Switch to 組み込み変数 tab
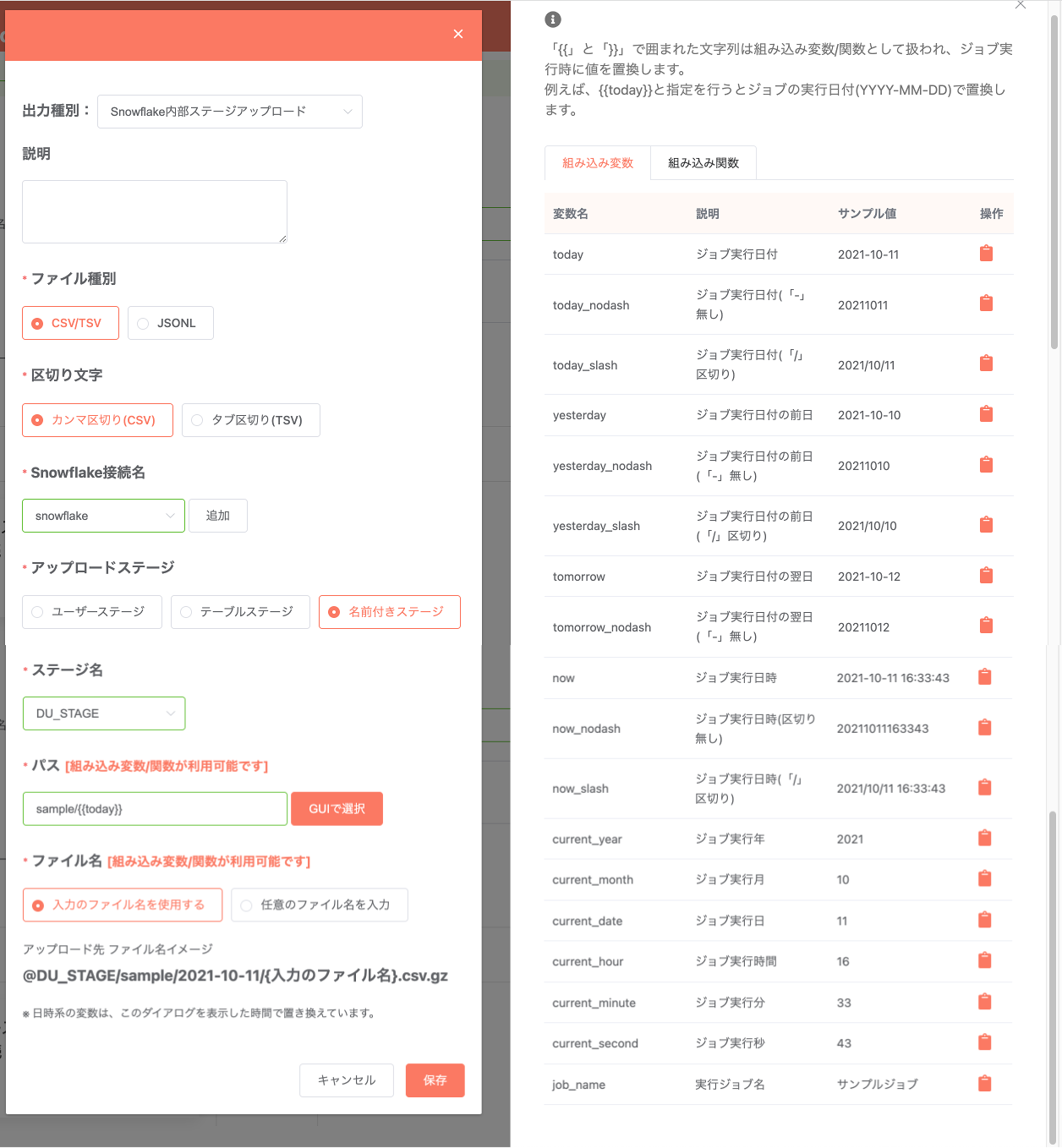The height and width of the screenshot is (1148, 1062). (598, 163)
